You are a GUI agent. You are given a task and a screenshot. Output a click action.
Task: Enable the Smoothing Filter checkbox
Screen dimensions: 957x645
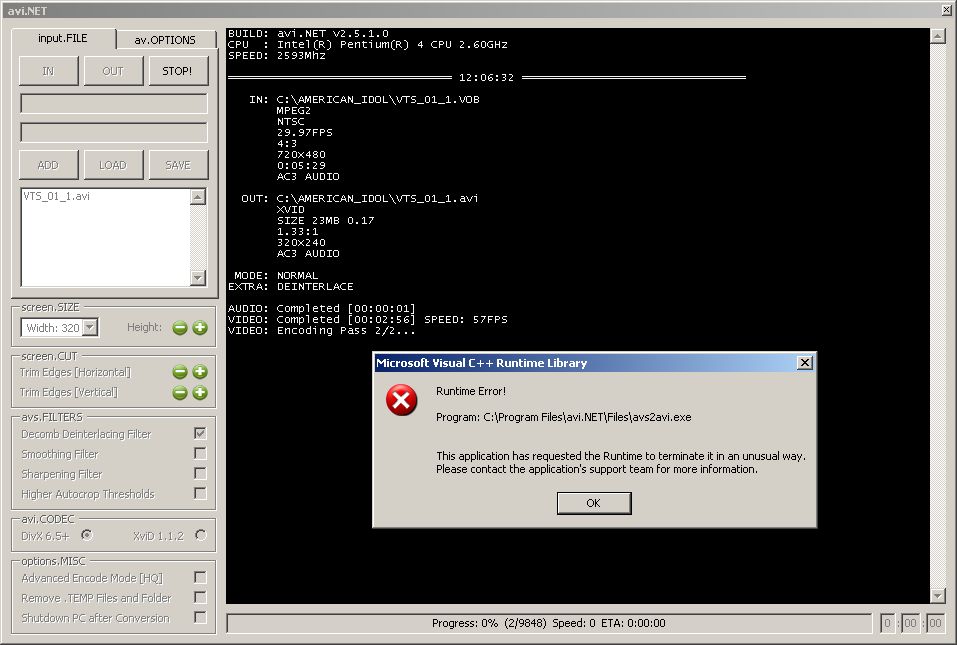coord(200,453)
